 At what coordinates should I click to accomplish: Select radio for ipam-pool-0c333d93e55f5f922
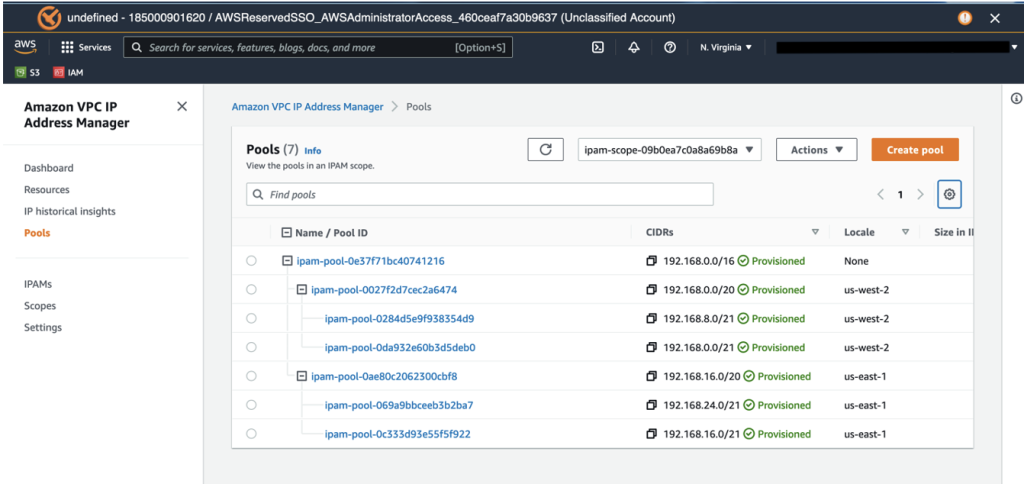coord(251,434)
